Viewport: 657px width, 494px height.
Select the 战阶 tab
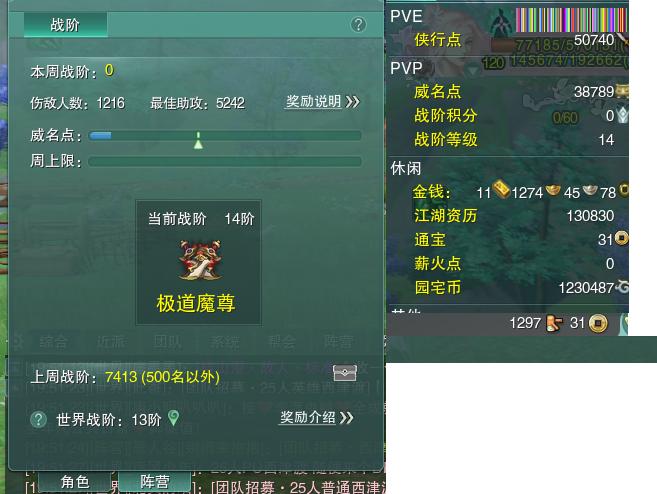pos(65,25)
